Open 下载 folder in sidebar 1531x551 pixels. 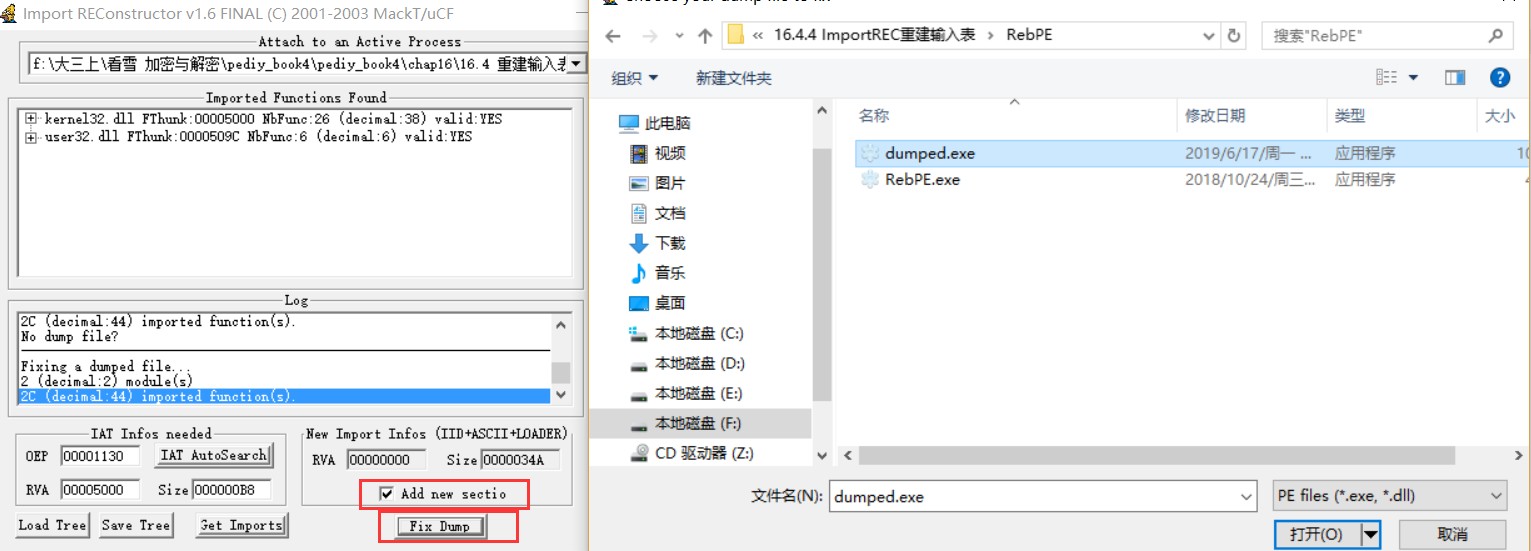click(x=658, y=243)
